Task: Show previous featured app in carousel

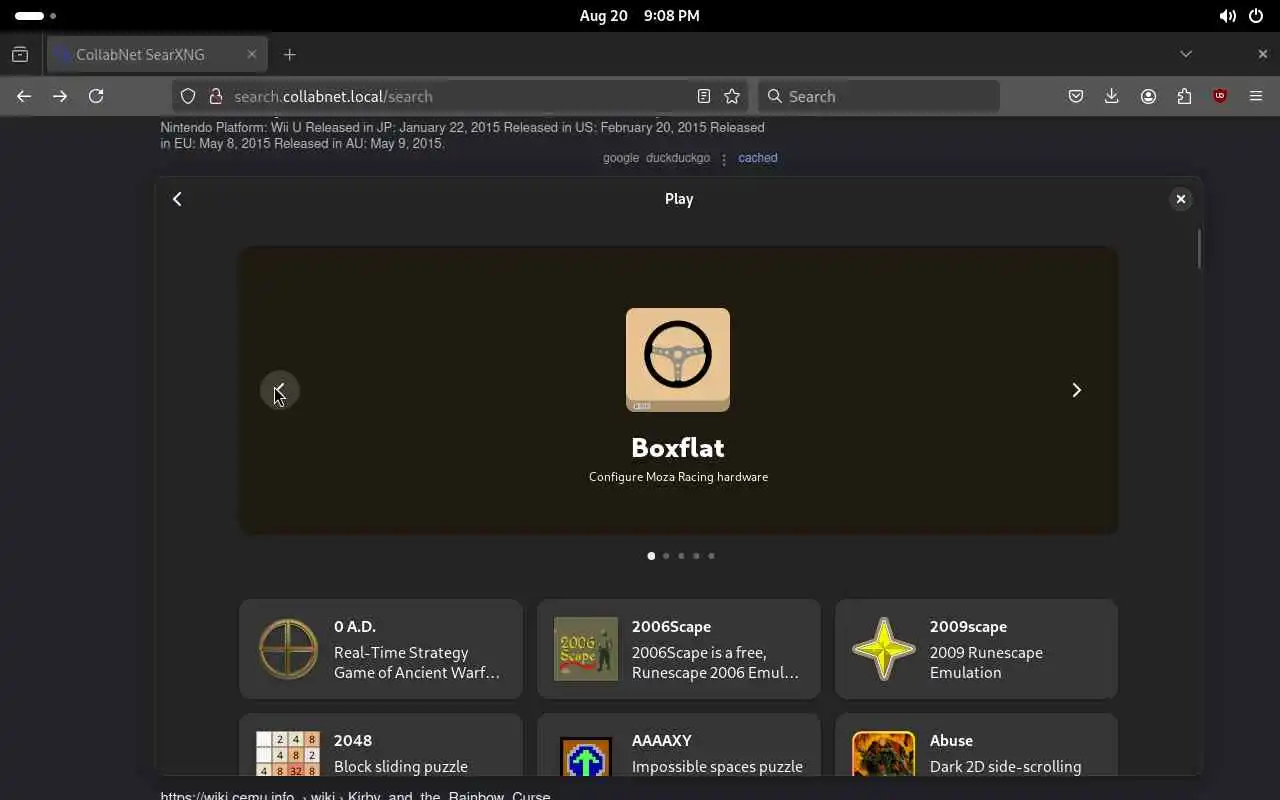Action: pyautogui.click(x=279, y=390)
